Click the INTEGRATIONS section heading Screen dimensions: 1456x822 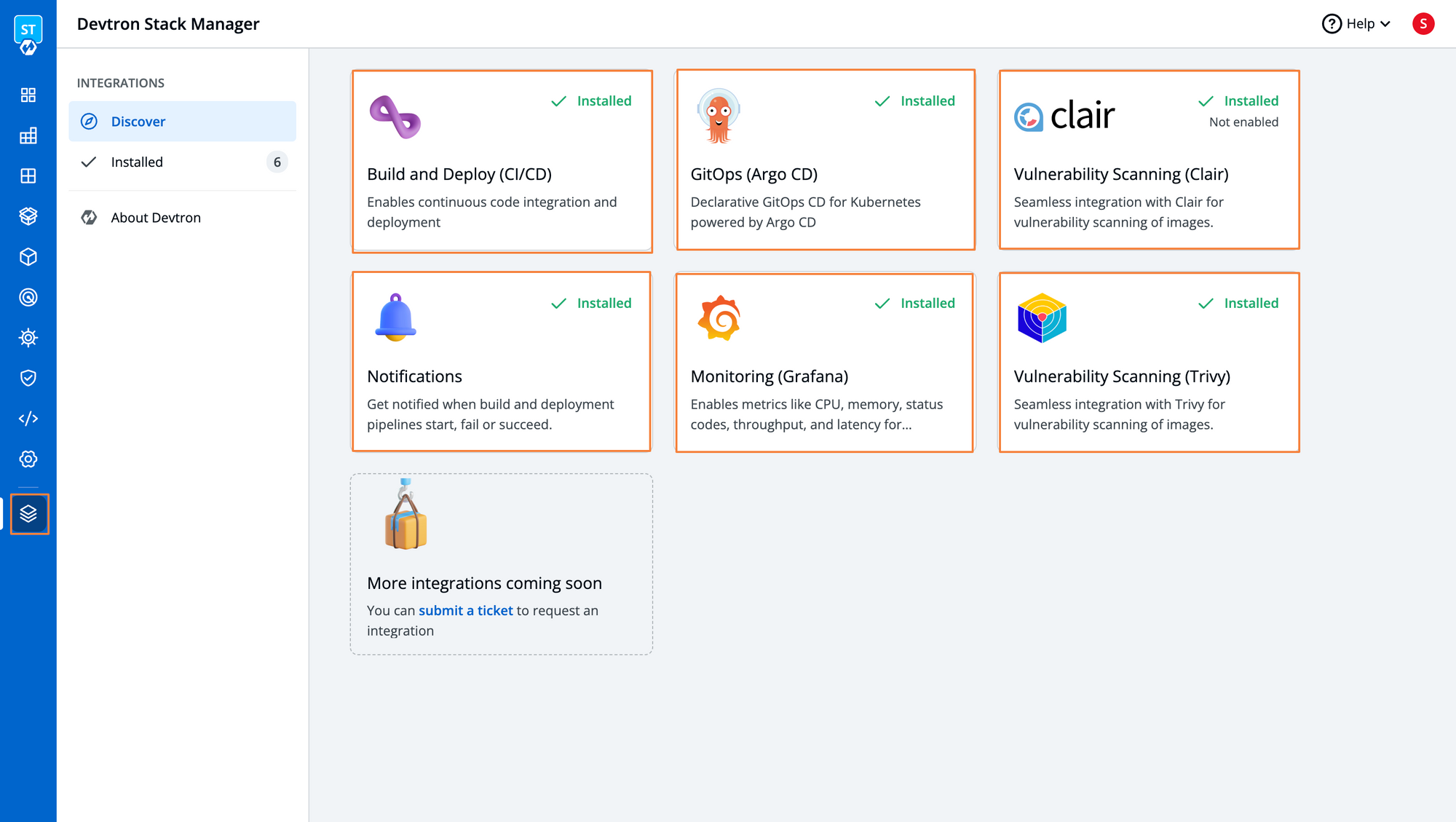[121, 83]
